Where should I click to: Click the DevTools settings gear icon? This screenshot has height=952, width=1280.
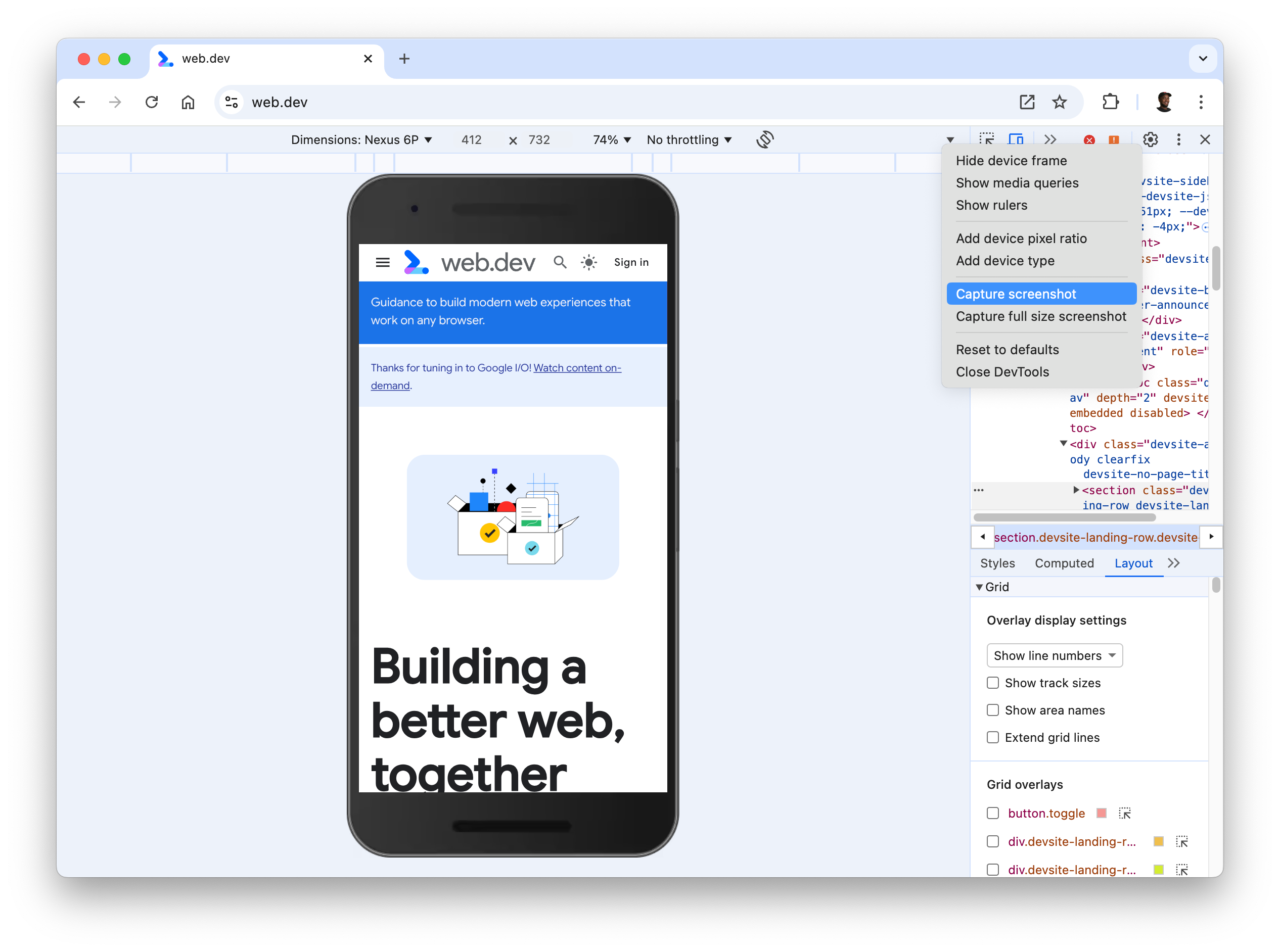coord(1151,139)
